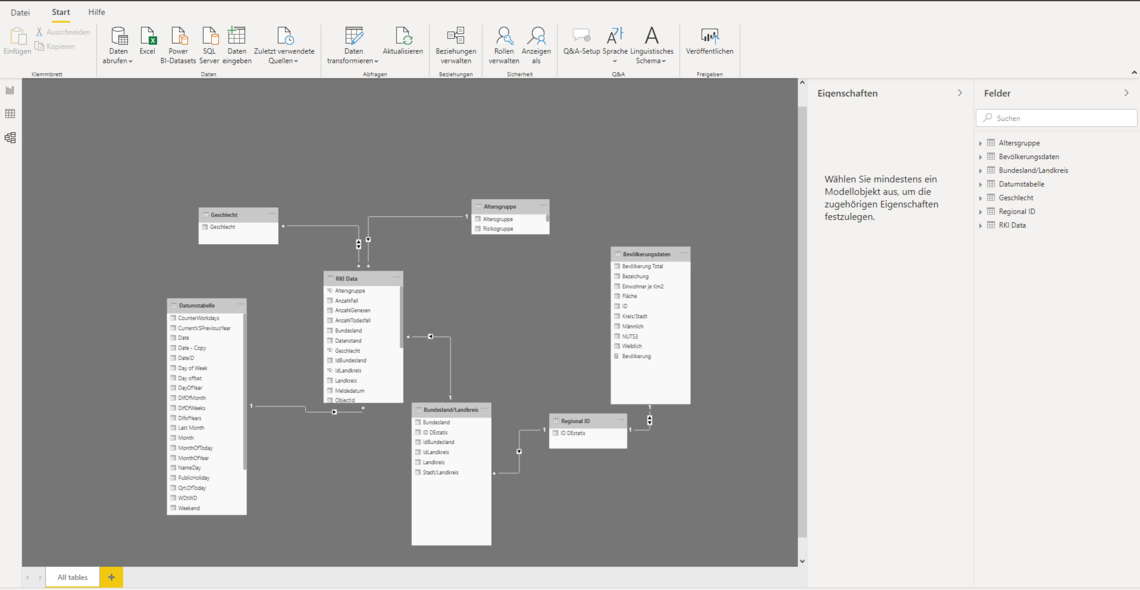This screenshot has height=590, width=1140.
Task: Expand Altersgruppe in Felder list
Action: pos(980,143)
